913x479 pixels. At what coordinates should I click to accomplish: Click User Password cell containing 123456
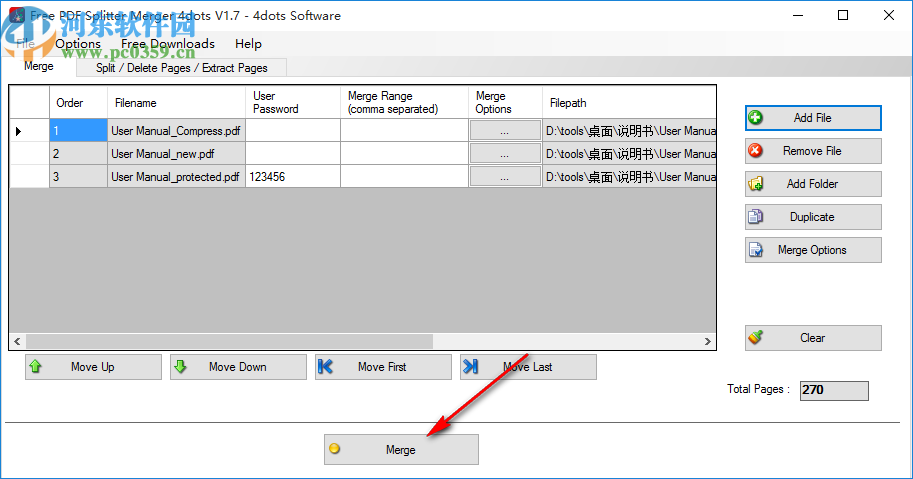[293, 176]
